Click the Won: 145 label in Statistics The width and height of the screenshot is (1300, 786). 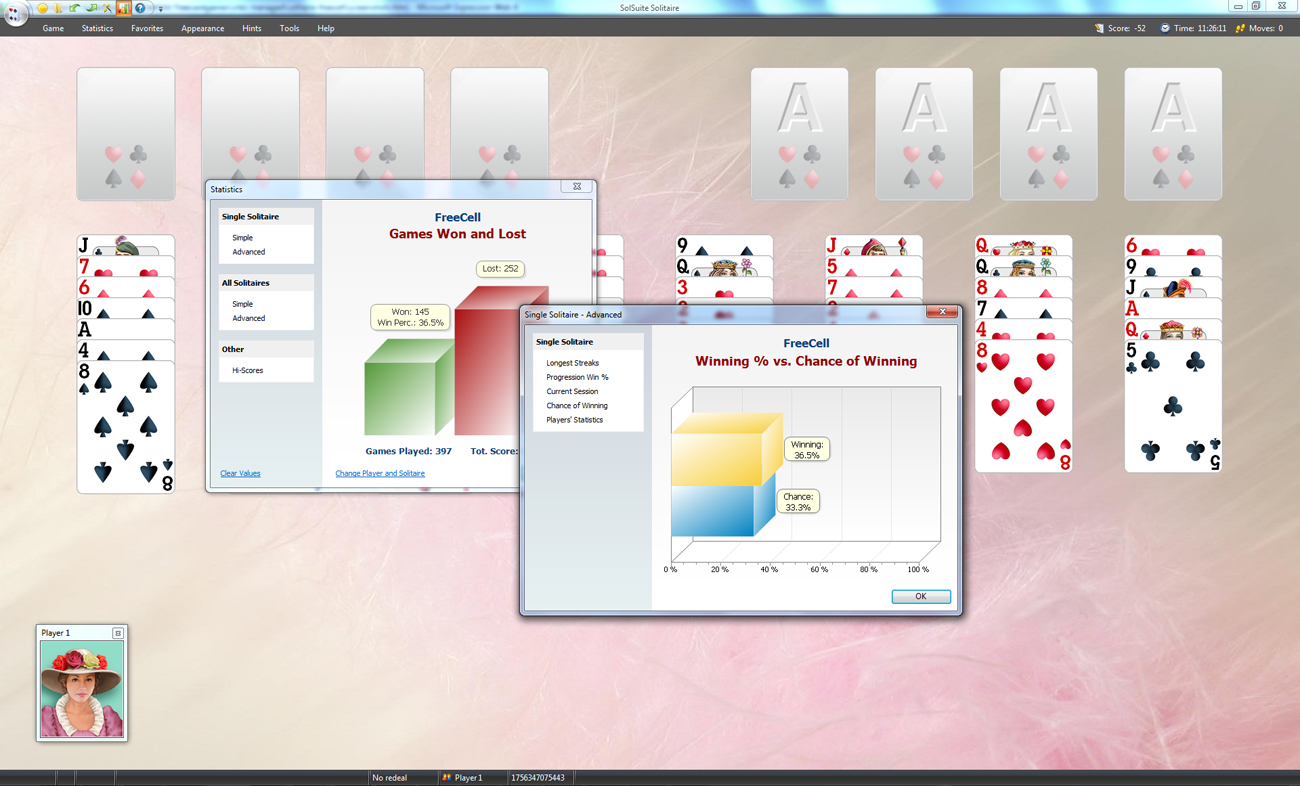(410, 317)
